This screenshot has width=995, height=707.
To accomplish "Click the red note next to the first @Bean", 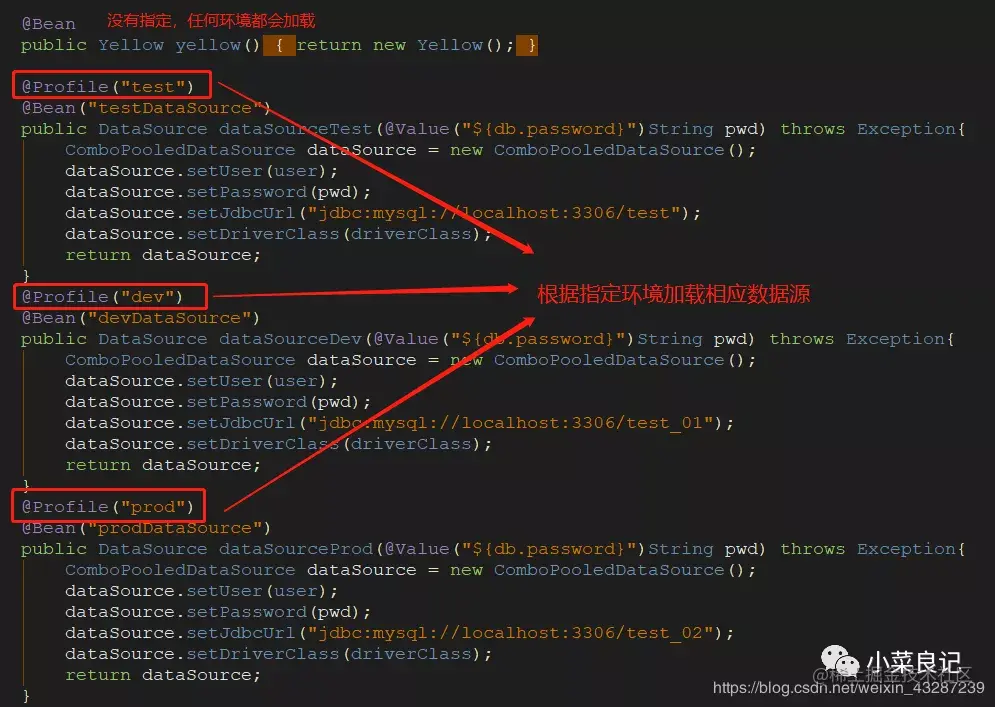I will click(211, 20).
